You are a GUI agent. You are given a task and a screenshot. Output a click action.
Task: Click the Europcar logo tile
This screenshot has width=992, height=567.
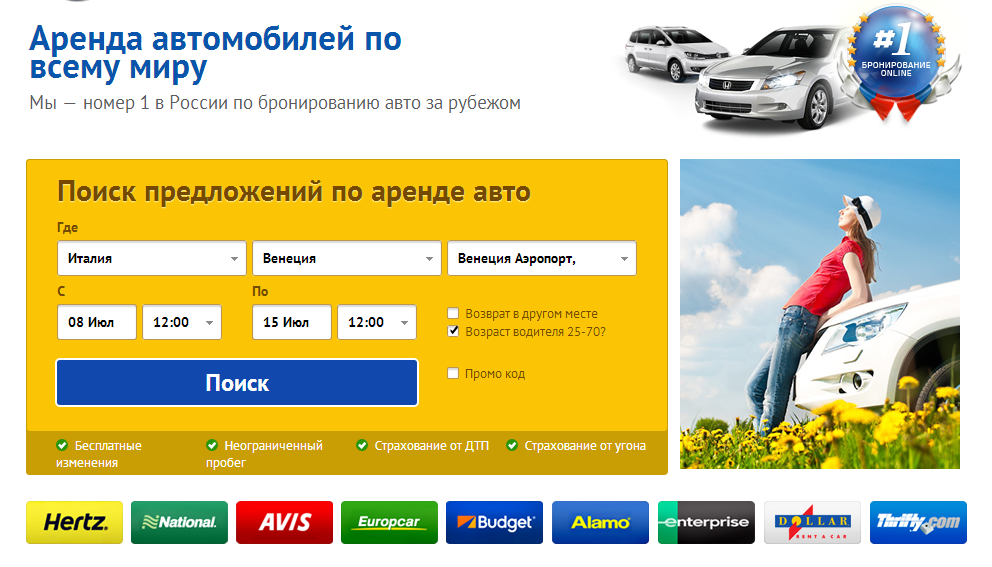click(x=390, y=522)
